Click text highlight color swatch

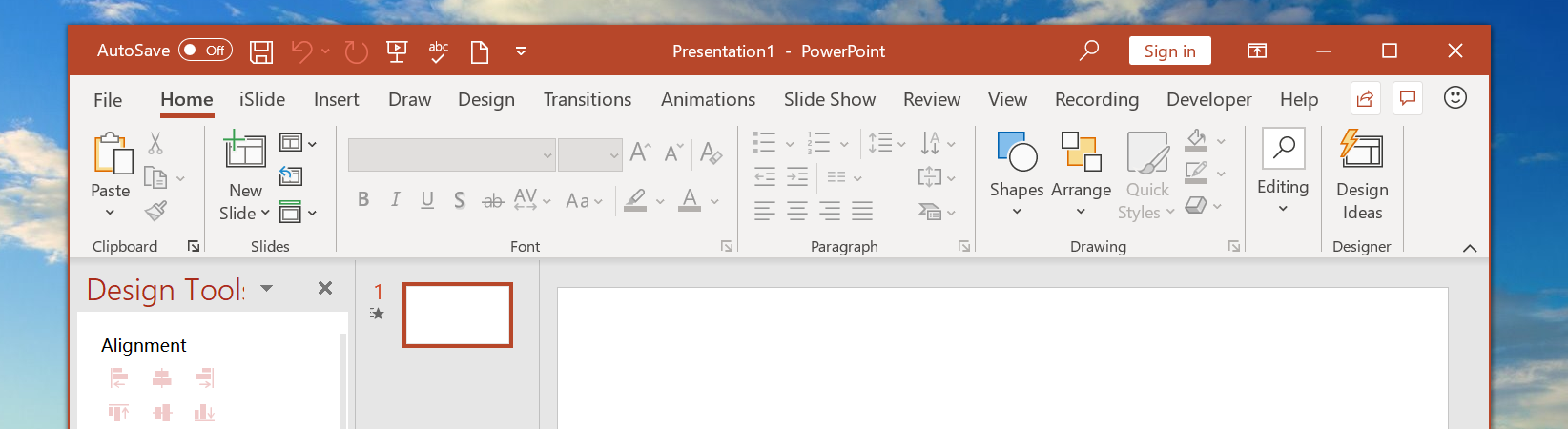point(635,200)
